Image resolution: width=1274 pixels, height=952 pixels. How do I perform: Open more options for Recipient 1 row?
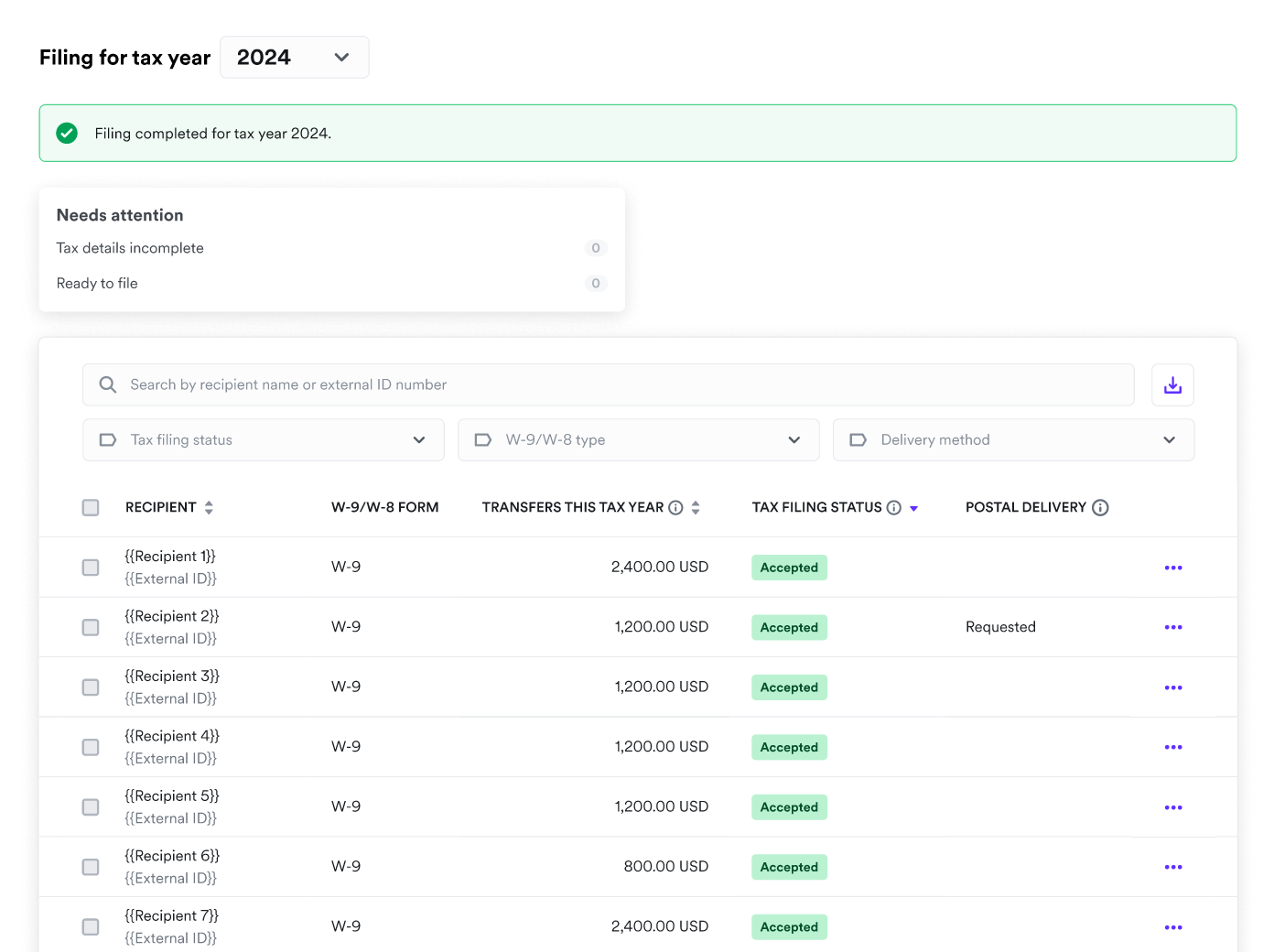coord(1172,568)
